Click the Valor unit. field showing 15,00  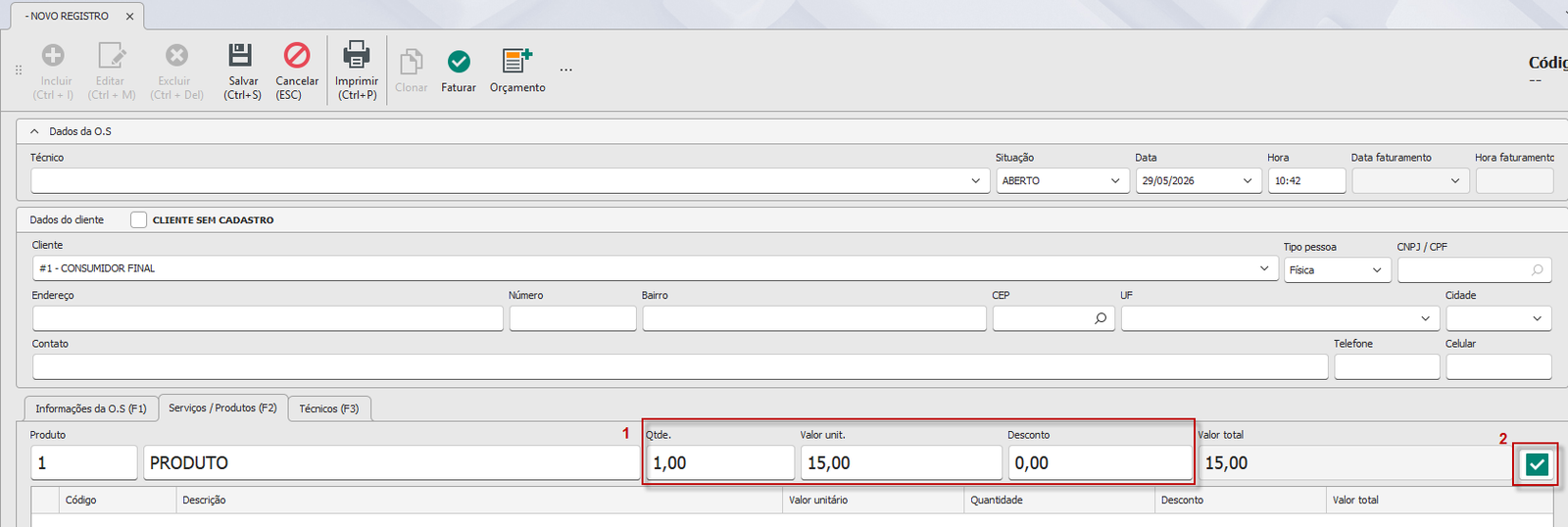click(x=902, y=463)
